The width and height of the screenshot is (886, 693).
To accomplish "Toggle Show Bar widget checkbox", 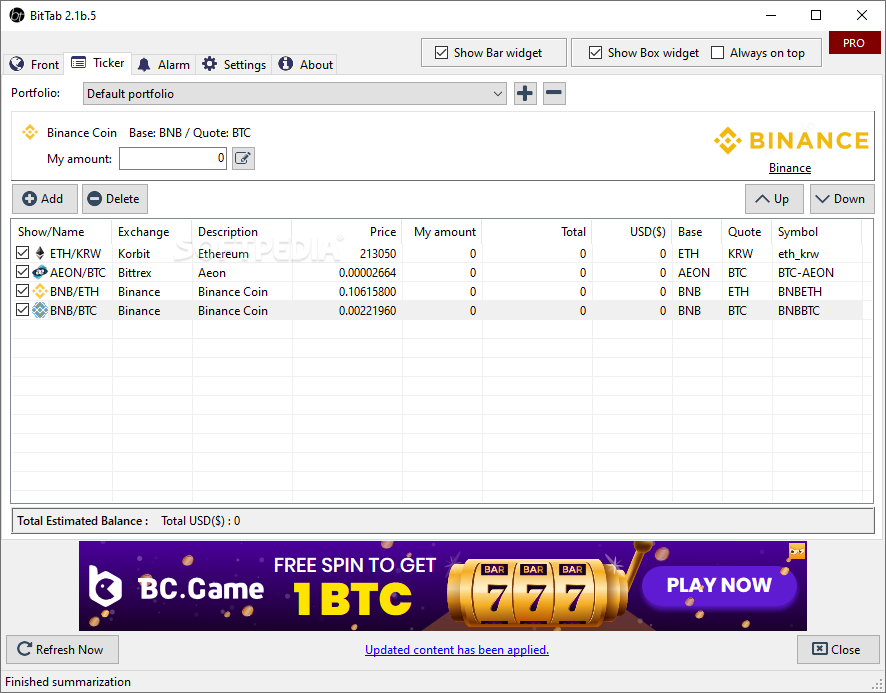I will (441, 53).
